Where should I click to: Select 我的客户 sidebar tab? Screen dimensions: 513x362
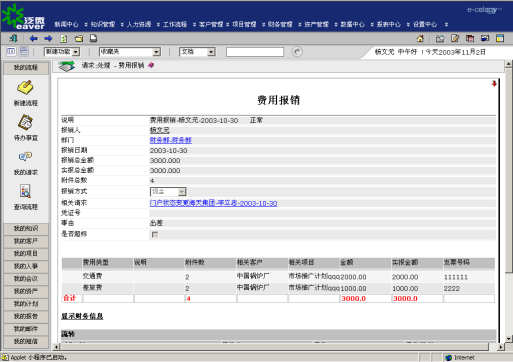26,241
